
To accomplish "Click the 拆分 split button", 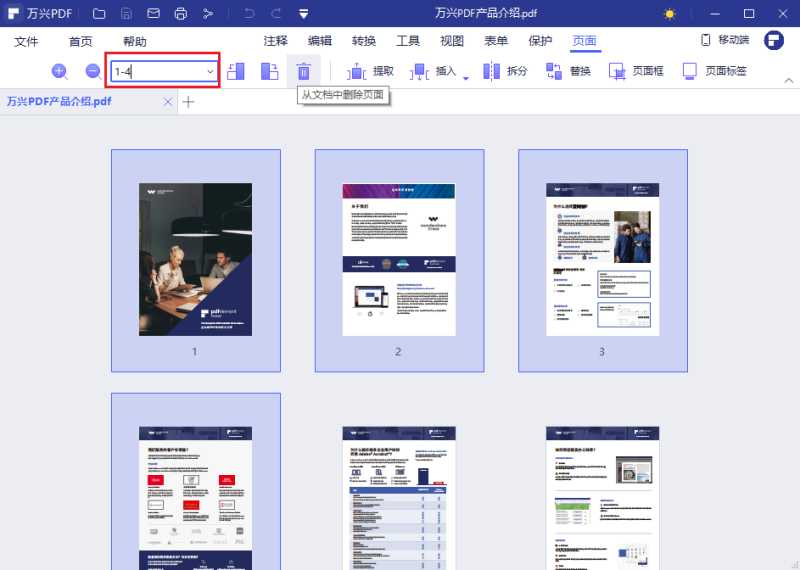I will (x=506, y=71).
